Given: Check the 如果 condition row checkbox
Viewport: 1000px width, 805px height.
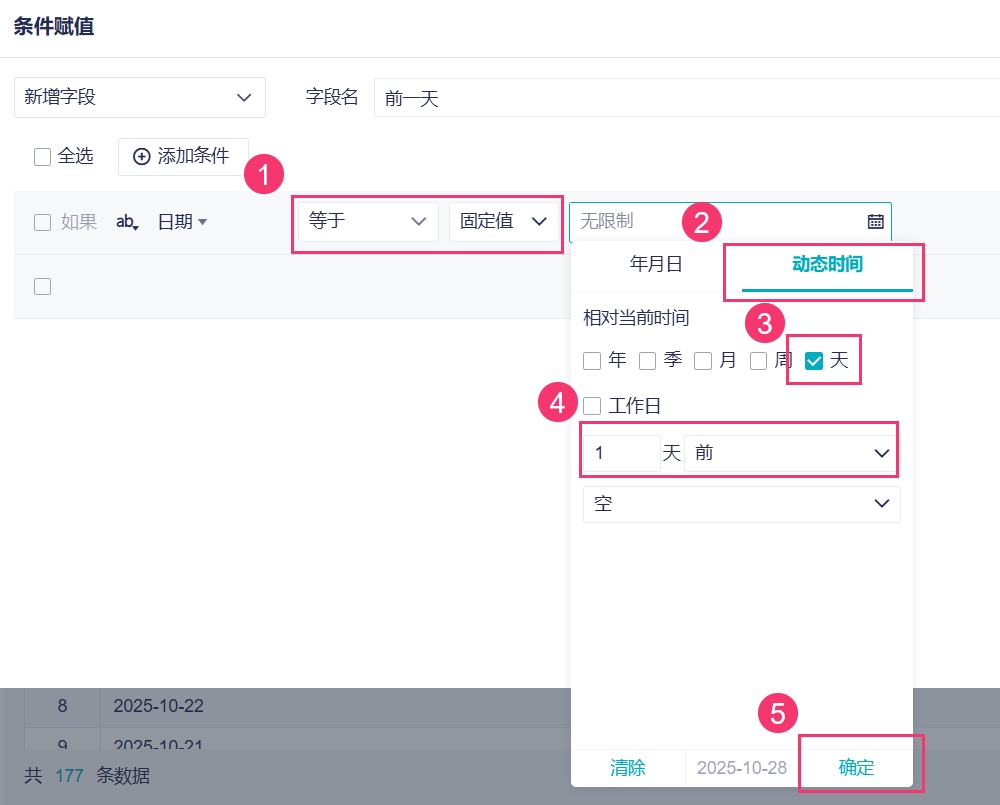Looking at the screenshot, I should pos(42,222).
